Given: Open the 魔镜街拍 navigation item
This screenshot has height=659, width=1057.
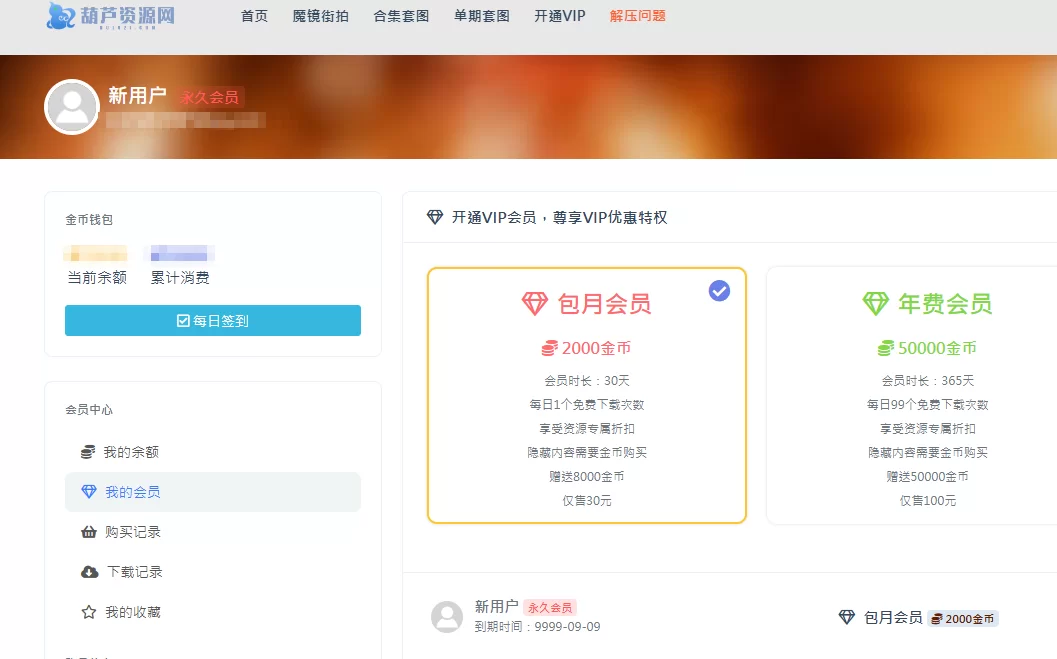Looking at the screenshot, I should pyautogui.click(x=320, y=15).
